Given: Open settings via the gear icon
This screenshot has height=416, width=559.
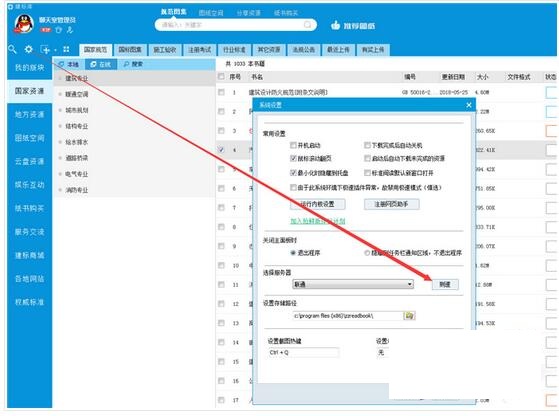Looking at the screenshot, I should pyautogui.click(x=29, y=50).
